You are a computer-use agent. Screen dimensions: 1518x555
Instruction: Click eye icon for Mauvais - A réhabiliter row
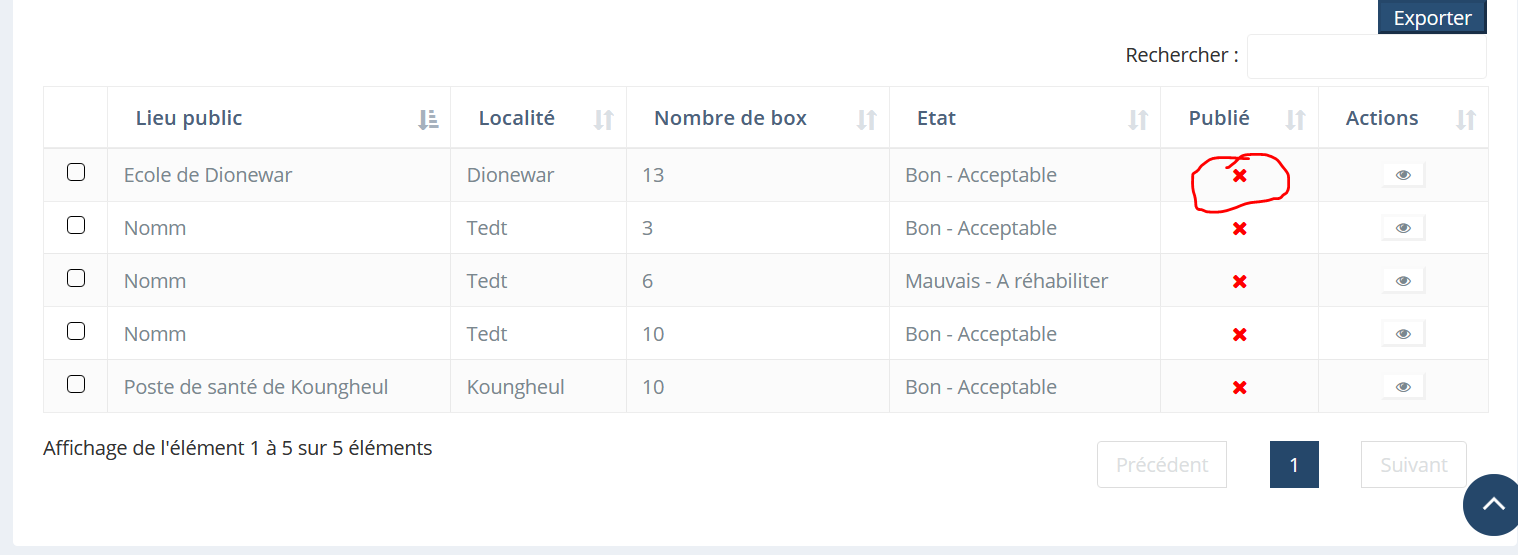1403,281
